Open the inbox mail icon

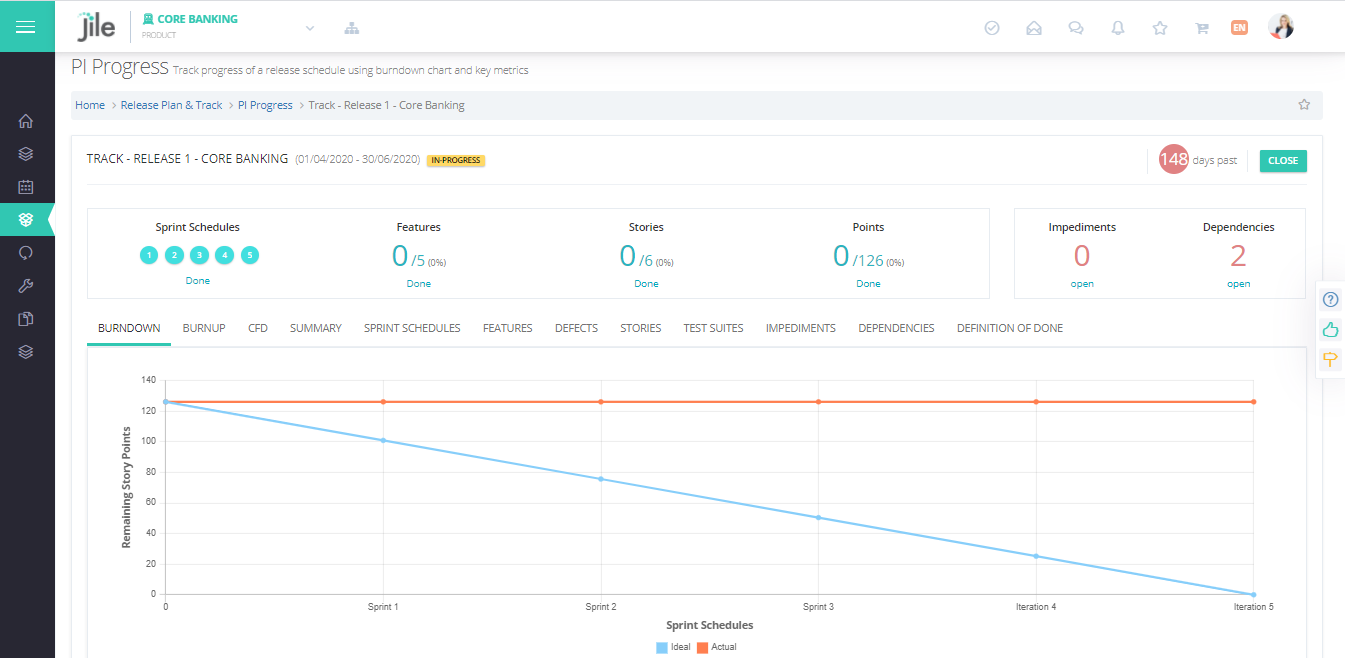pos(1034,28)
